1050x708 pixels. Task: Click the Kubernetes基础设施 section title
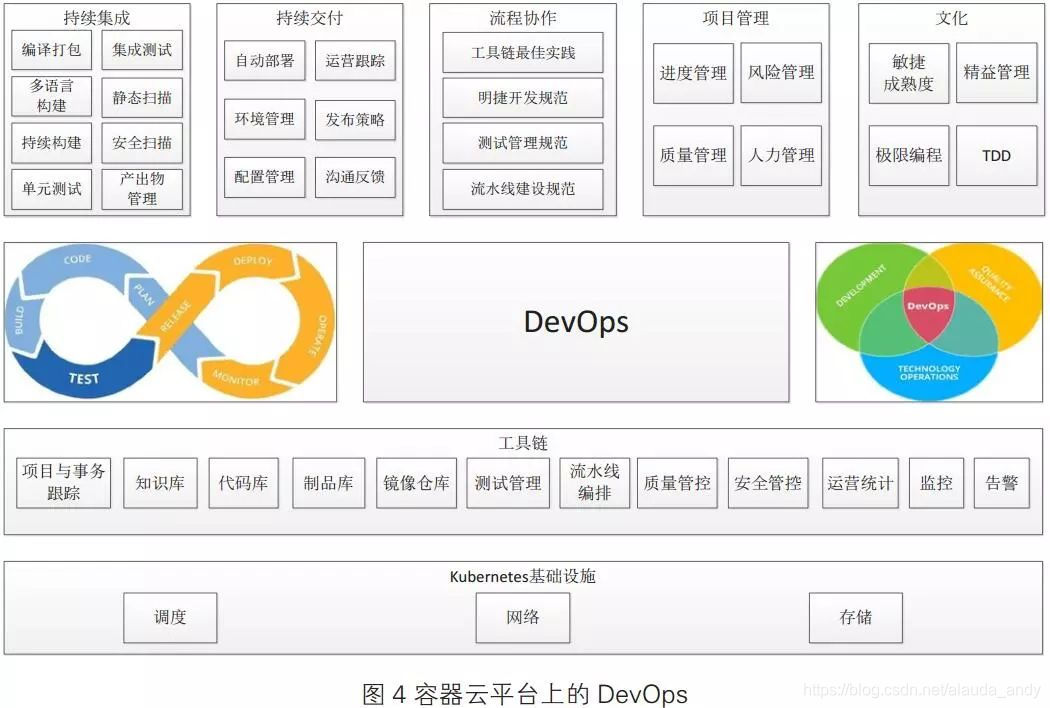coord(523,576)
